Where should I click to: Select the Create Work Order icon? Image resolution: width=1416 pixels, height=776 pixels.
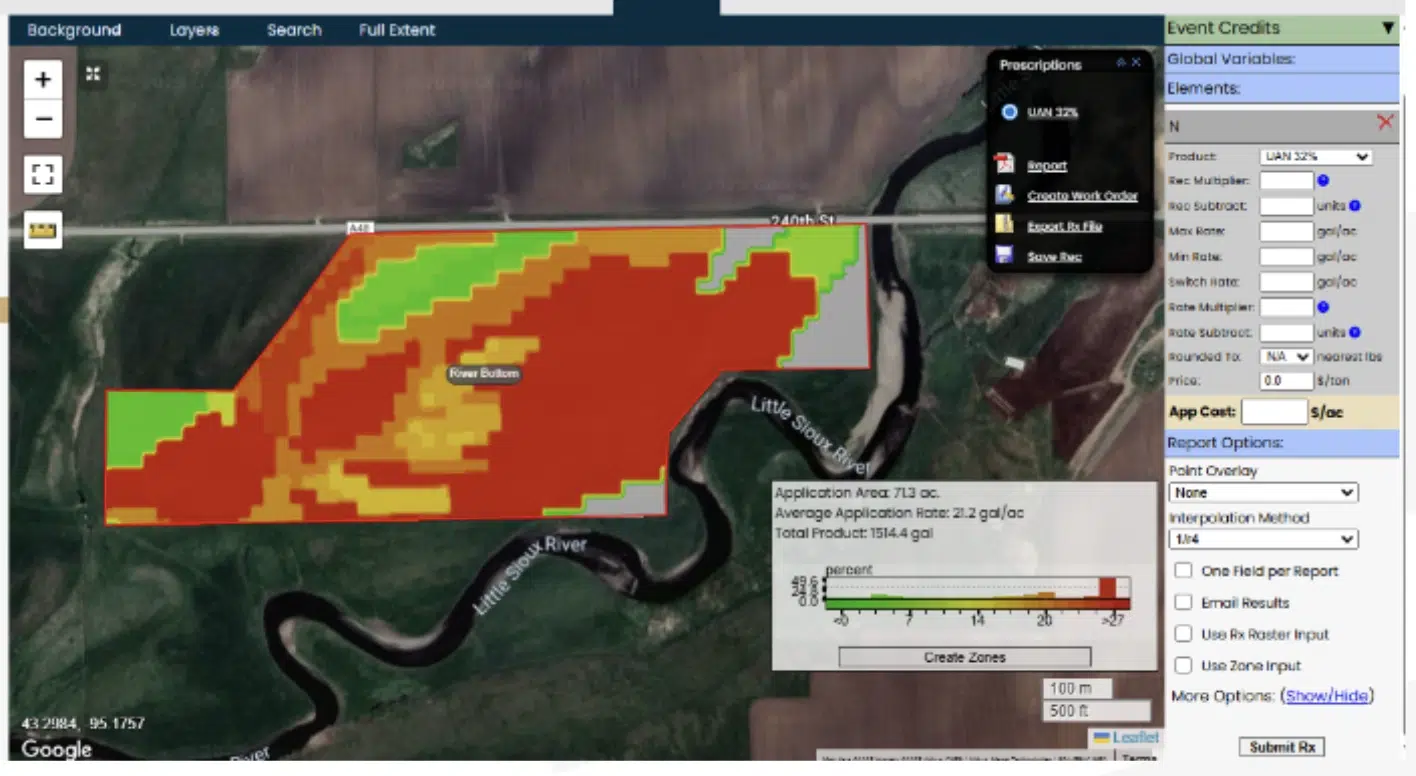(1004, 195)
